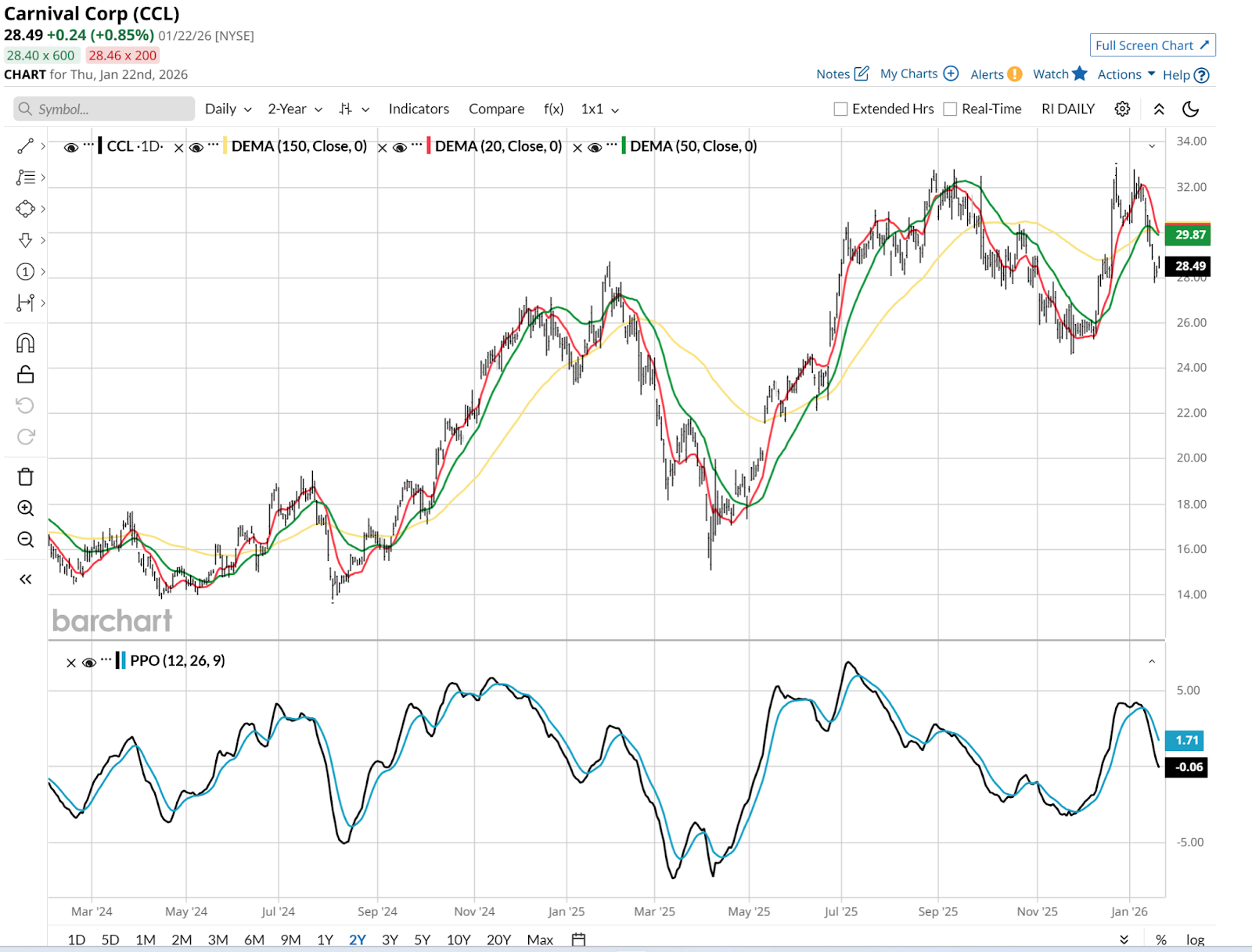Open the My Charts link
Viewport: 1252px width, 952px height.
coord(919,74)
